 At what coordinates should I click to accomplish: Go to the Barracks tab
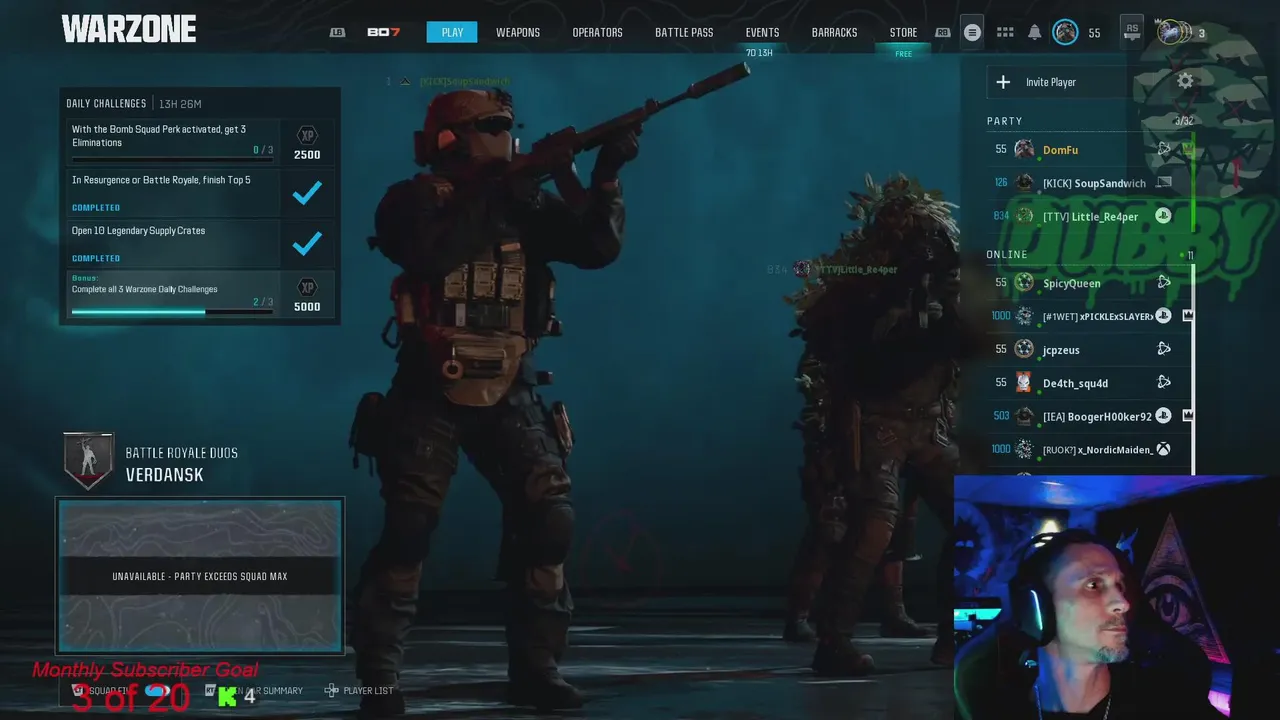834,33
